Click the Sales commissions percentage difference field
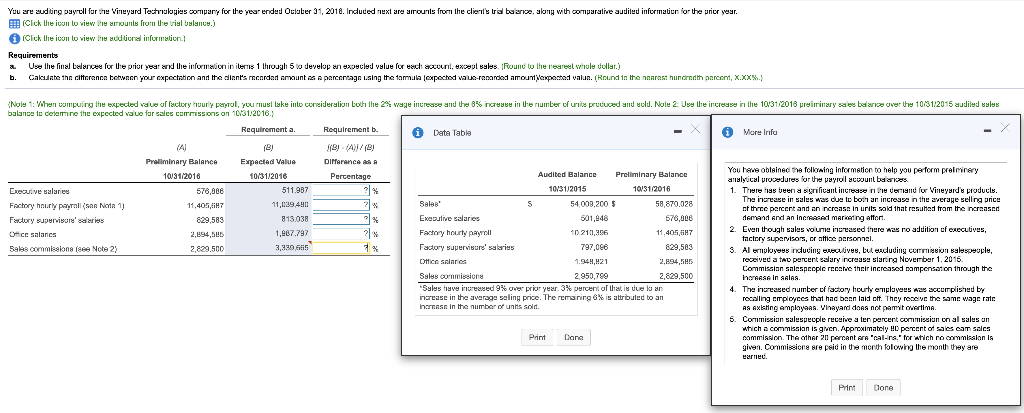 tap(342, 248)
